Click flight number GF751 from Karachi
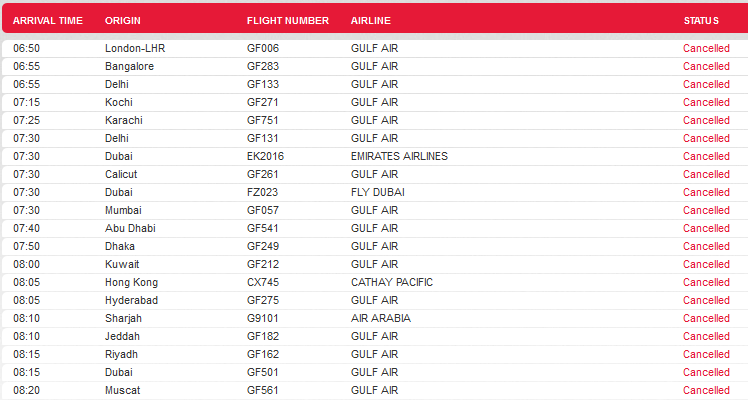The height and width of the screenshot is (400, 748). (x=262, y=120)
